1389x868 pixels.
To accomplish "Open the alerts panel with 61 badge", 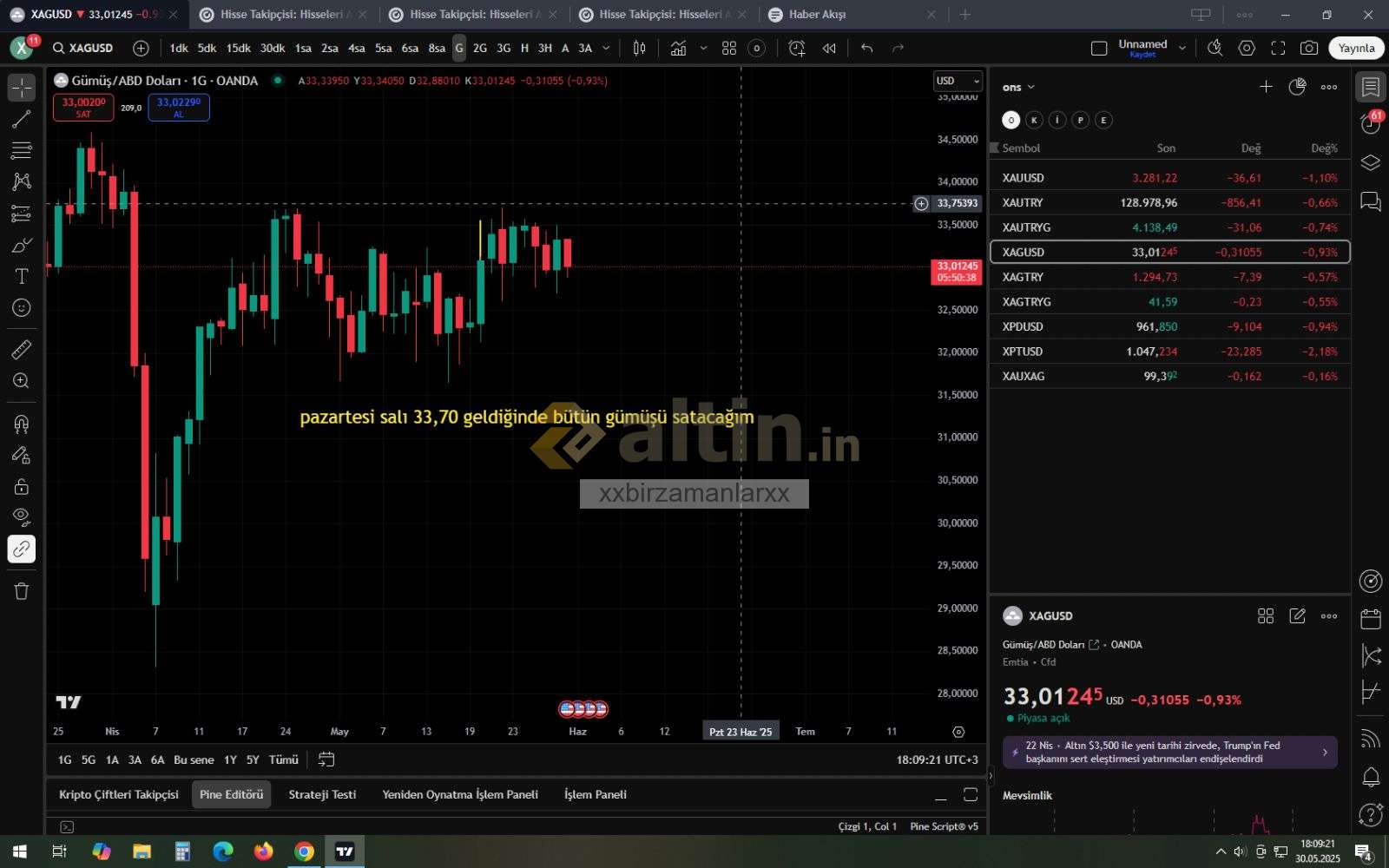I will pyautogui.click(x=1370, y=124).
